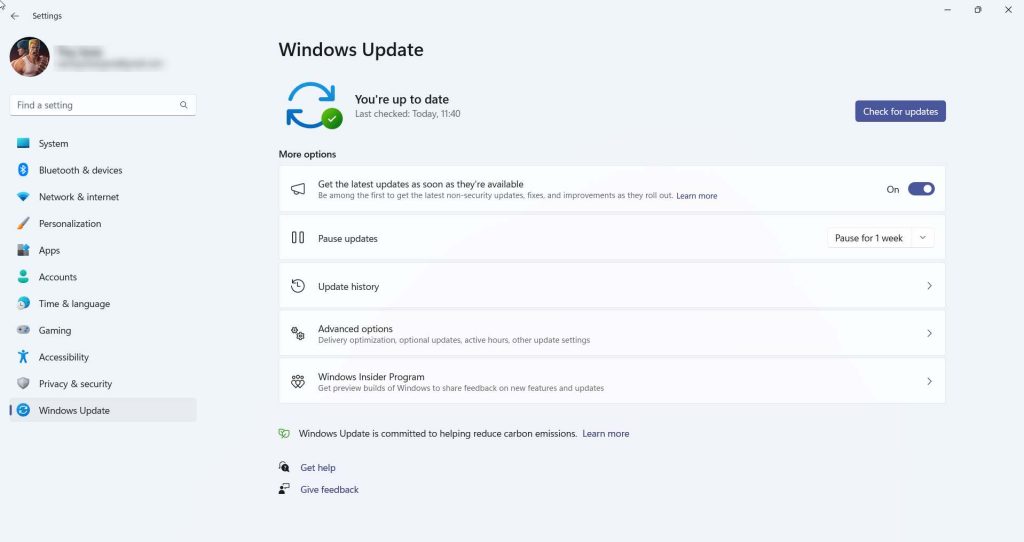
Task: Open Advanced options via its chevron
Action: (929, 334)
